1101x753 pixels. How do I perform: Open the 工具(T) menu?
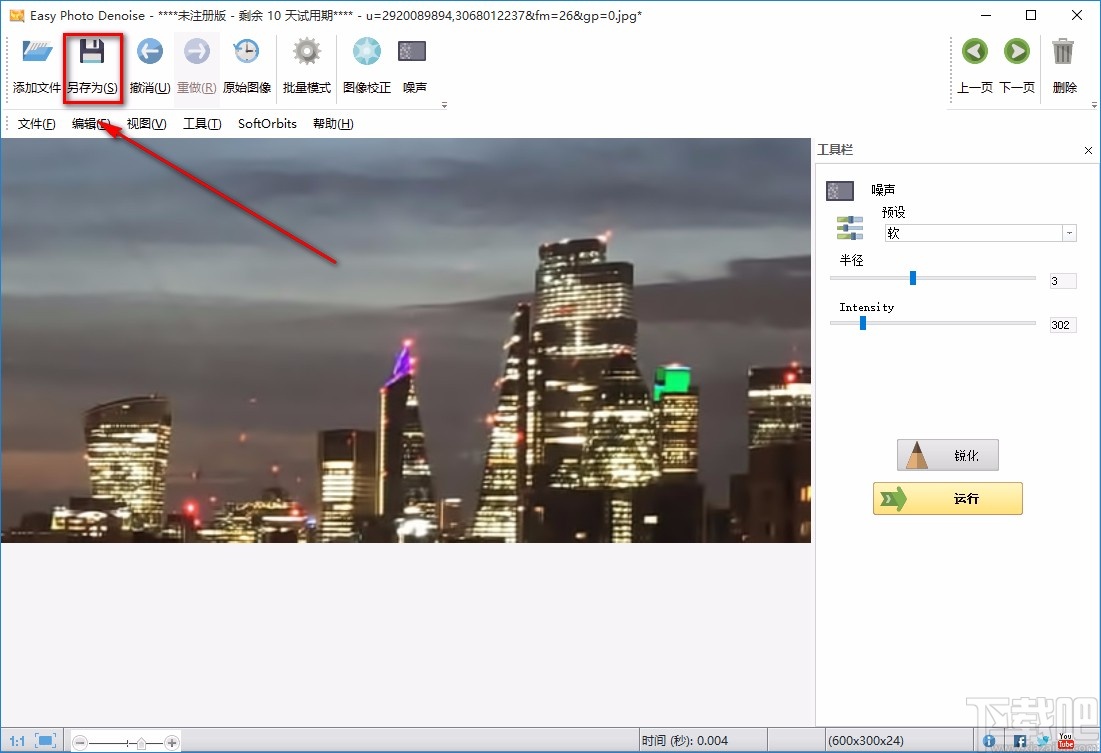tap(202, 124)
